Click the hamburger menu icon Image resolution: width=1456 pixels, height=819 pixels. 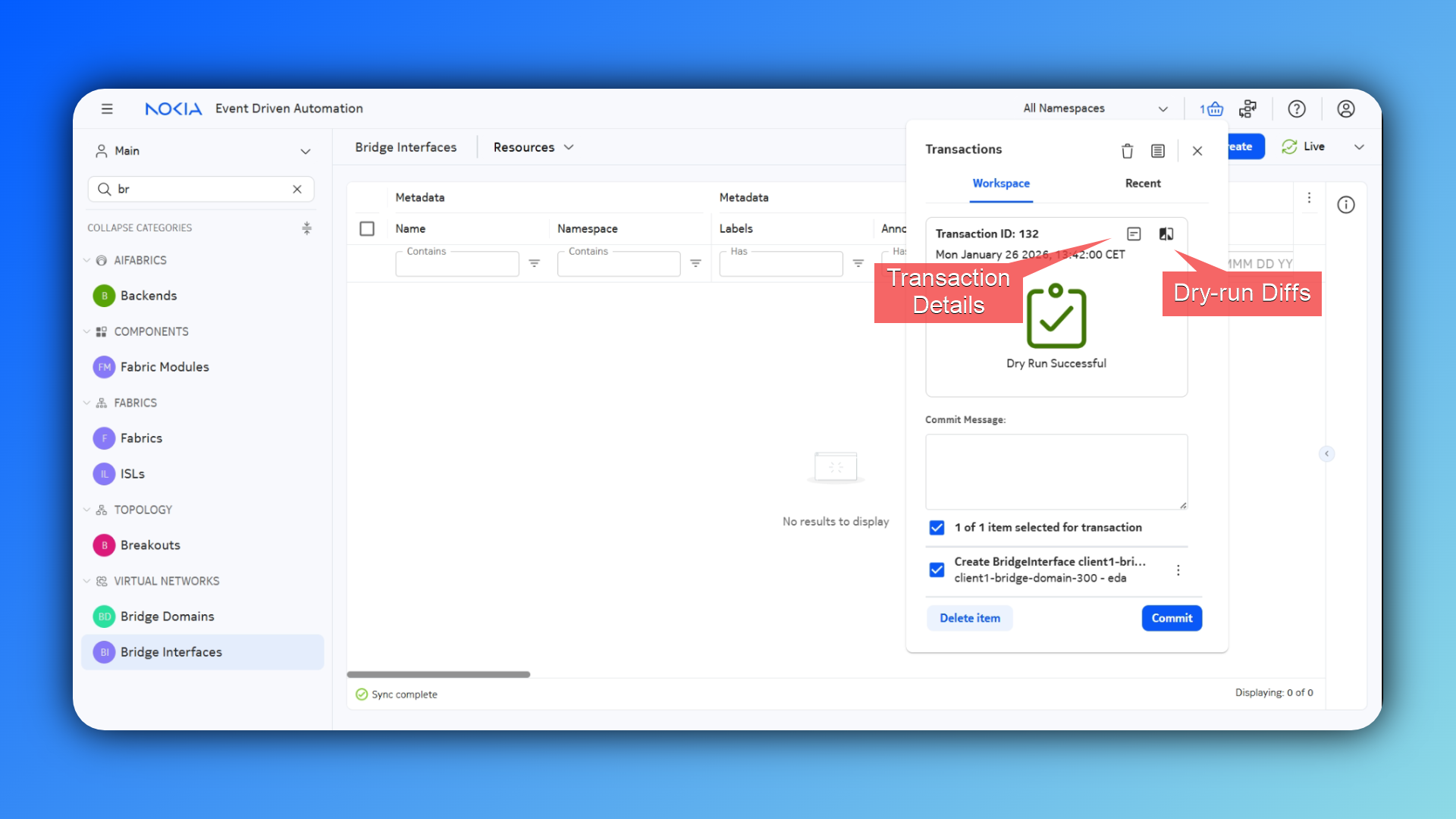pyautogui.click(x=107, y=109)
